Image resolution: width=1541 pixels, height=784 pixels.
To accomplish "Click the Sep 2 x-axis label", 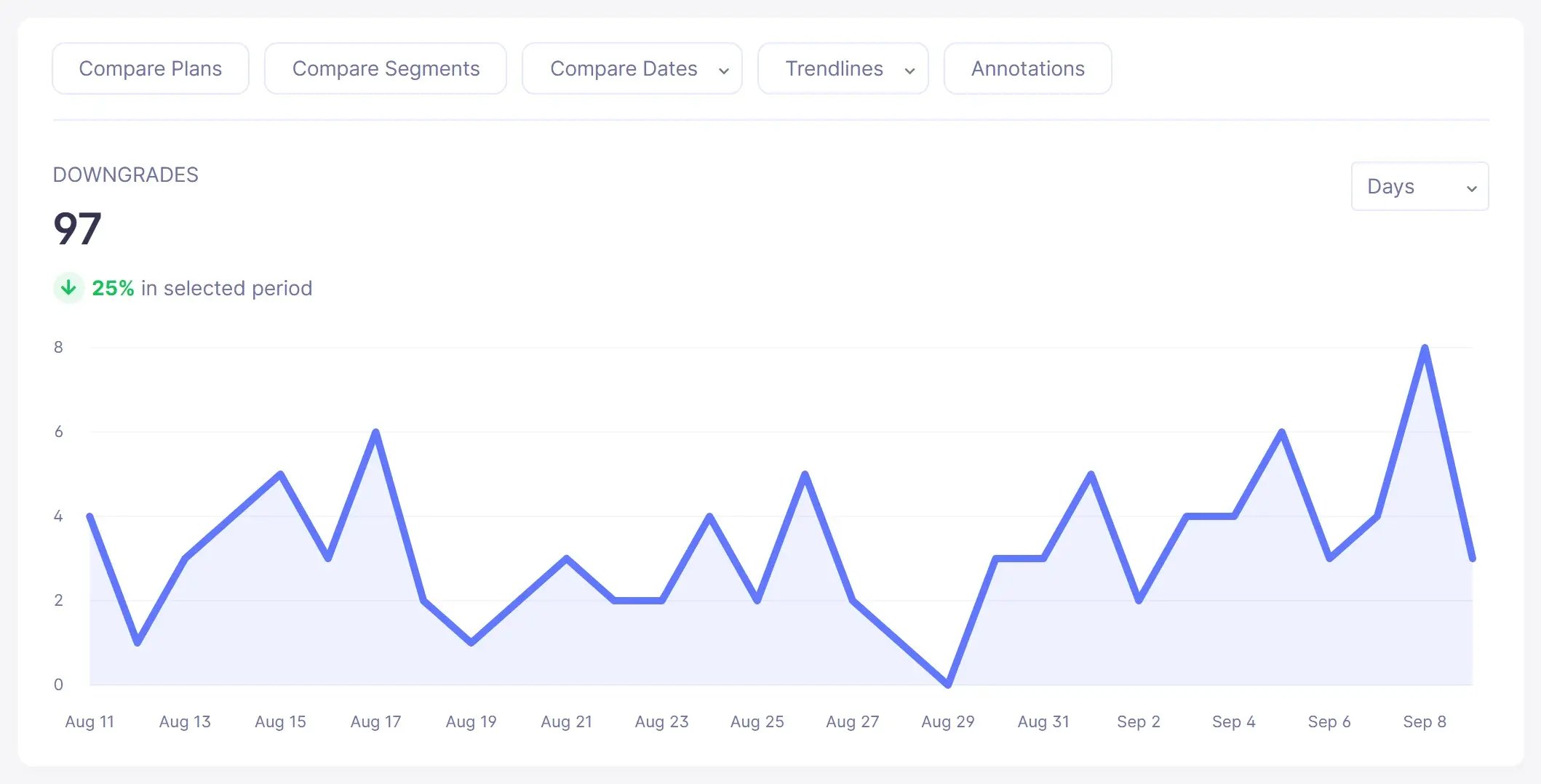I will (1138, 721).
